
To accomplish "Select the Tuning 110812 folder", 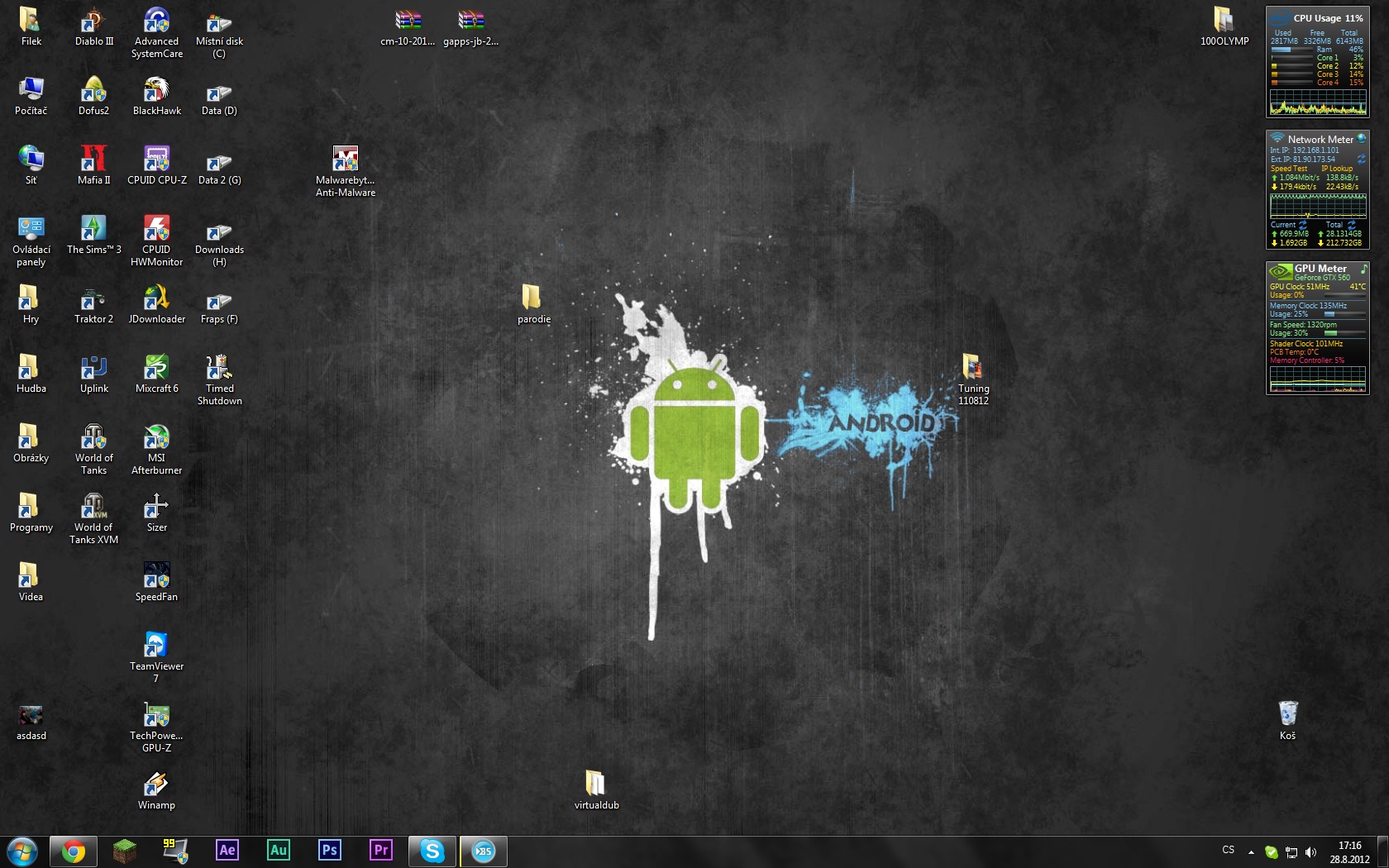I will (974, 380).
